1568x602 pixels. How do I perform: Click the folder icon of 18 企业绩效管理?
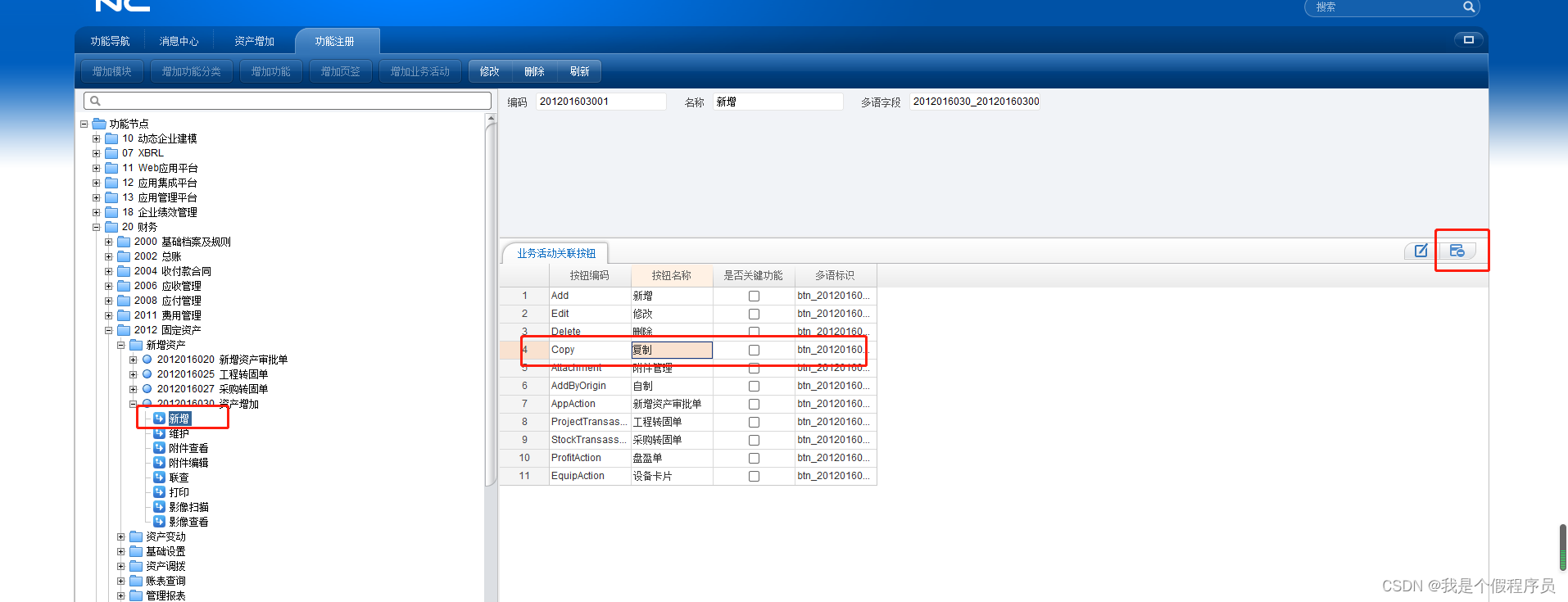click(x=111, y=212)
